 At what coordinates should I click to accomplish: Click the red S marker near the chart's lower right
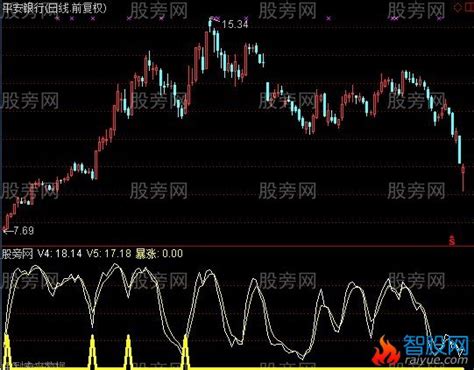pos(452,240)
